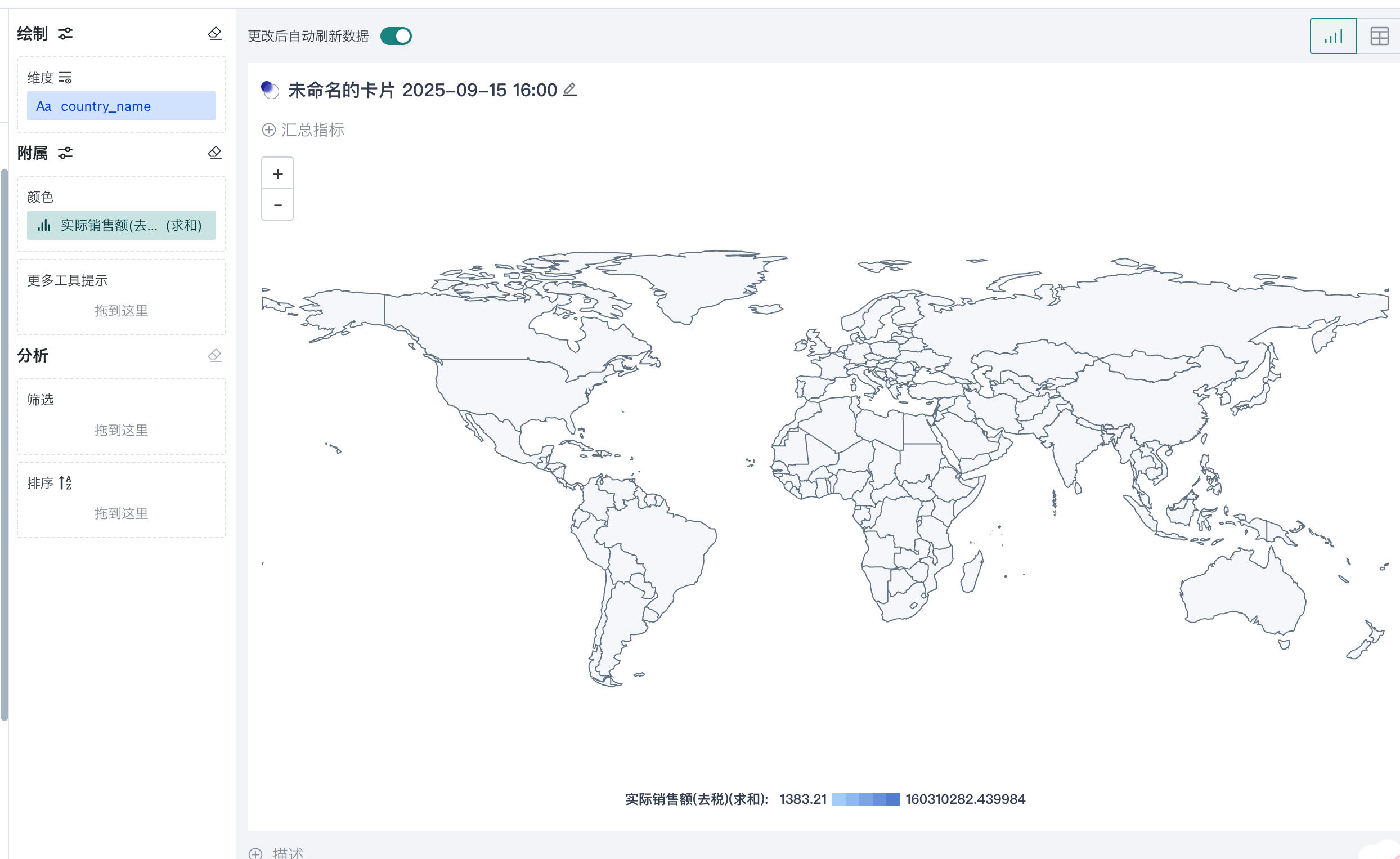Add a 汇总指标 summary metric
Image resolution: width=1400 pixels, height=859 pixels.
pyautogui.click(x=303, y=129)
